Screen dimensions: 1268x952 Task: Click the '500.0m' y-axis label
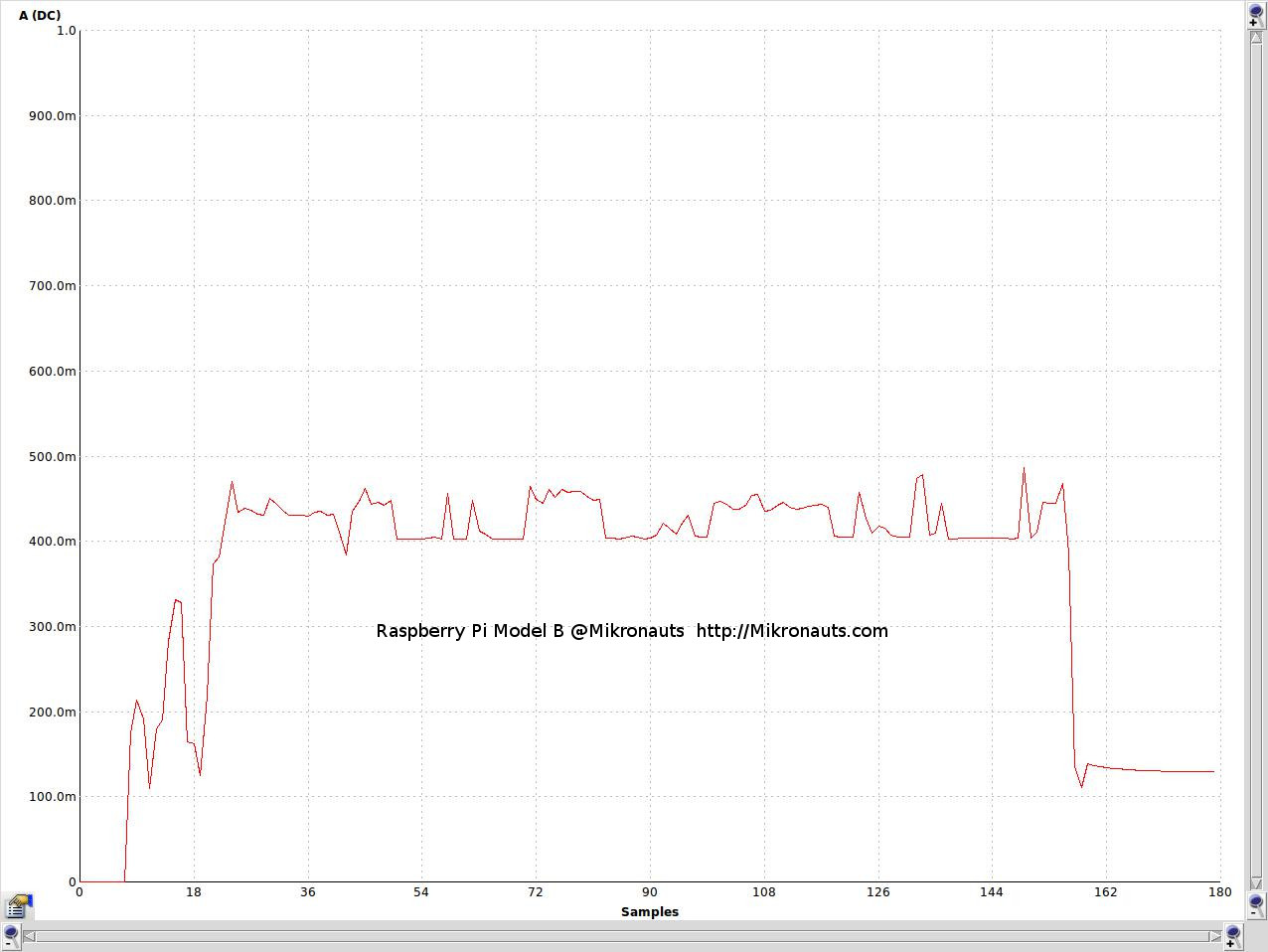[x=53, y=457]
